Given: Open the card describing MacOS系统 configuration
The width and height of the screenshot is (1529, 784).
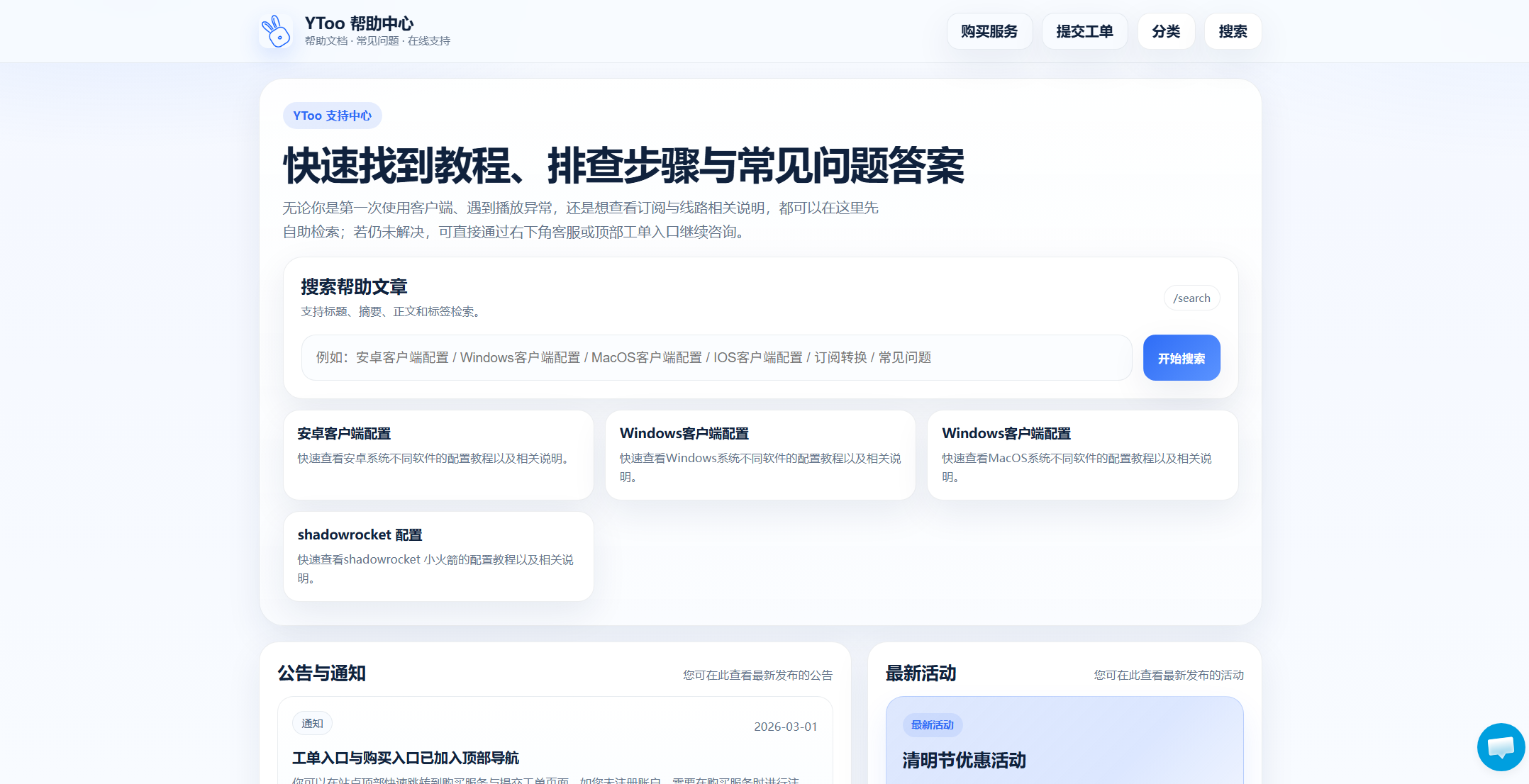Looking at the screenshot, I should tap(1082, 454).
